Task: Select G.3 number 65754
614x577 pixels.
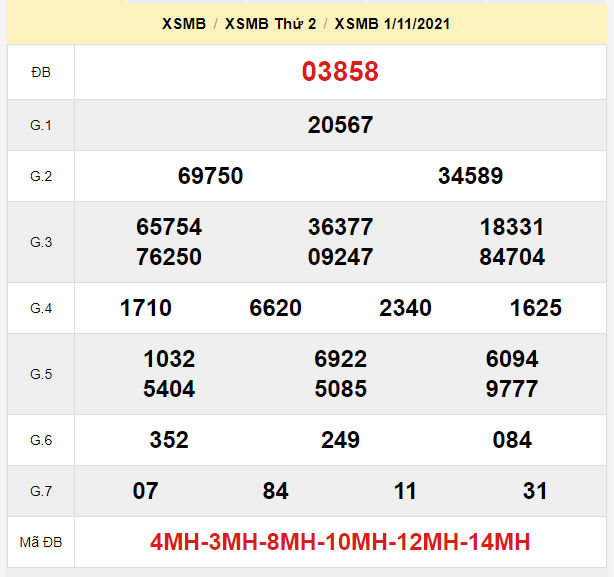Action: [169, 227]
